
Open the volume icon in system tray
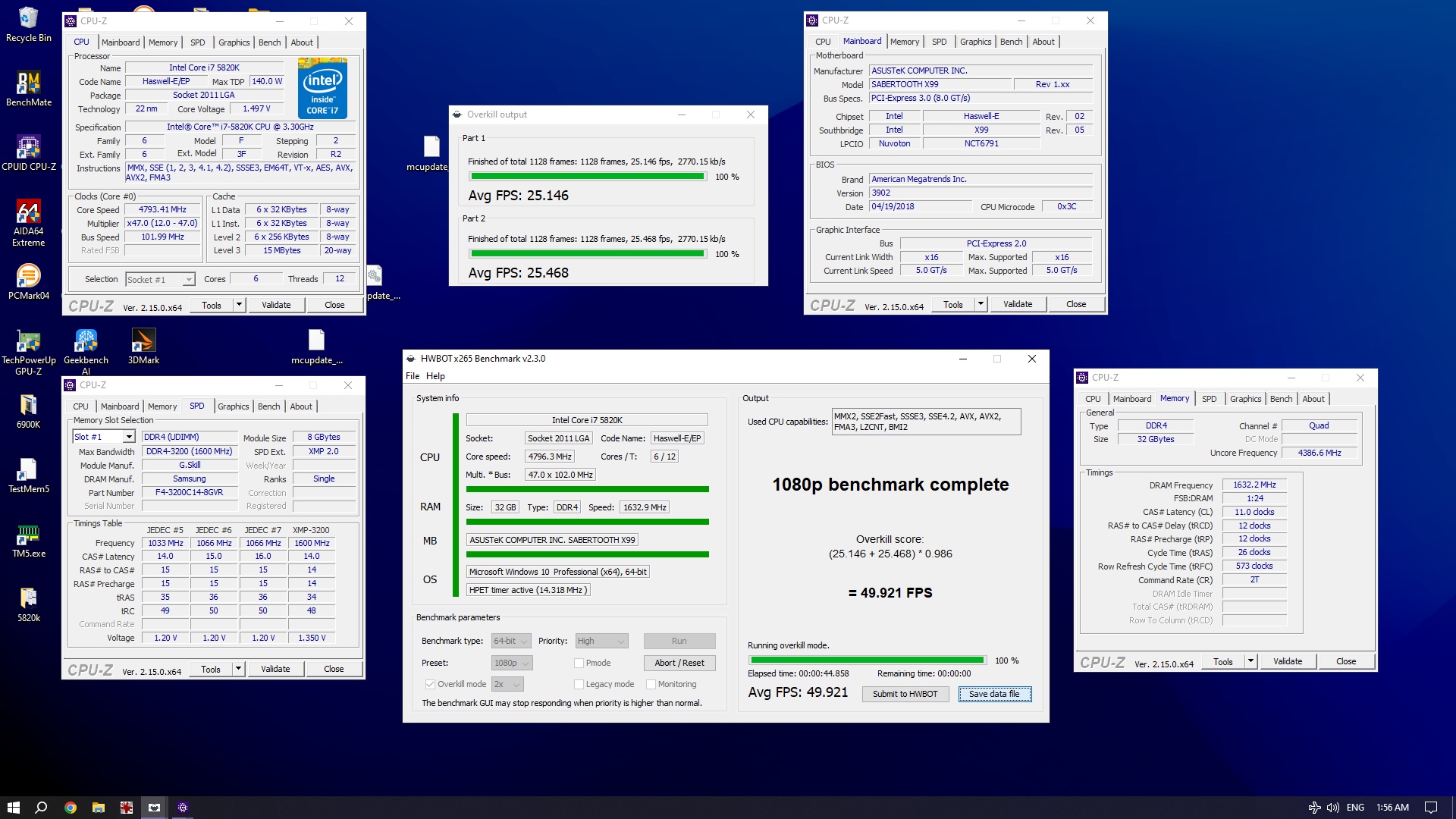1332,807
